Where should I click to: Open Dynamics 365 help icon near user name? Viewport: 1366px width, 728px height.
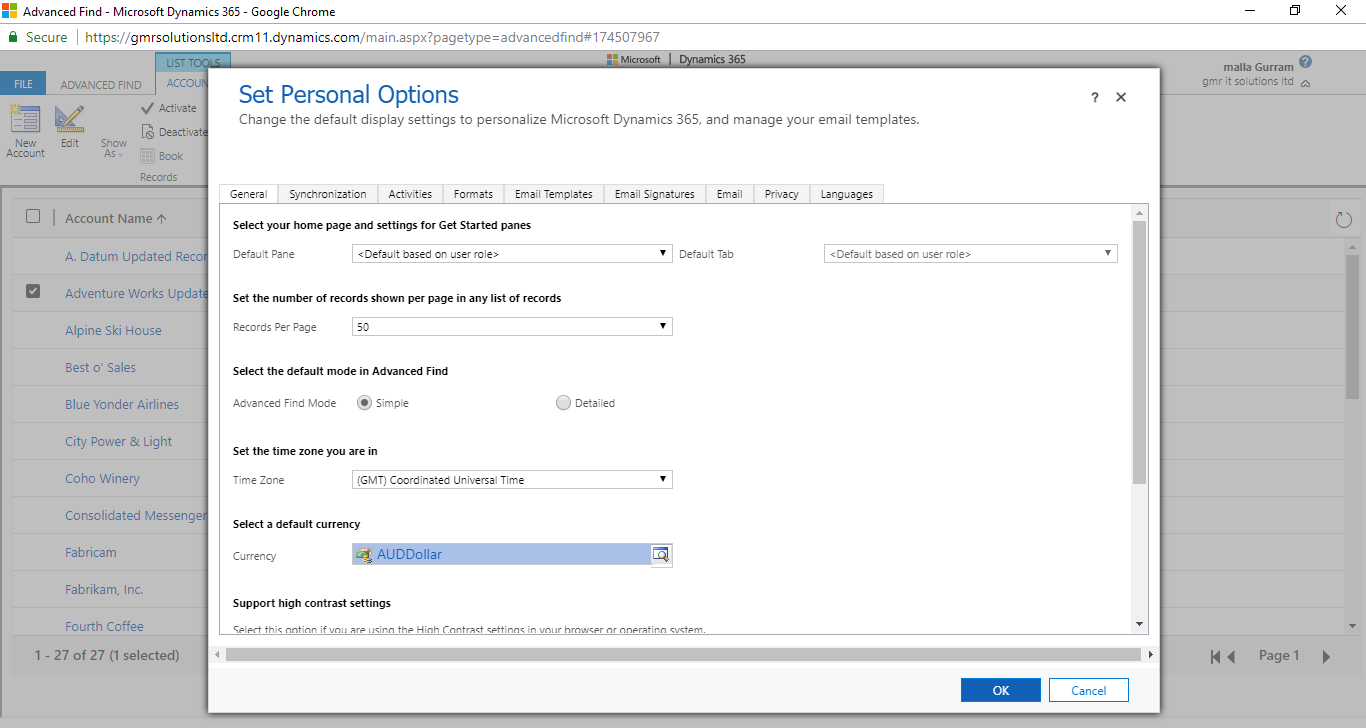pyautogui.click(x=1306, y=63)
